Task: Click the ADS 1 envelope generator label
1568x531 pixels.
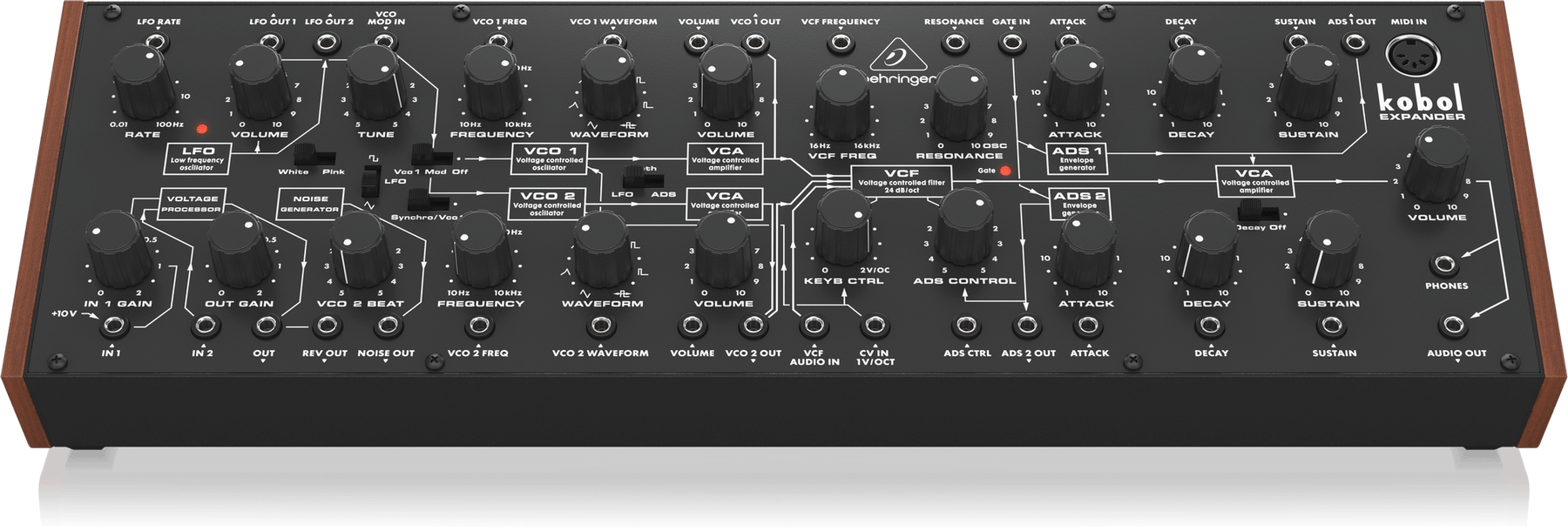Action: pyautogui.click(x=1077, y=158)
